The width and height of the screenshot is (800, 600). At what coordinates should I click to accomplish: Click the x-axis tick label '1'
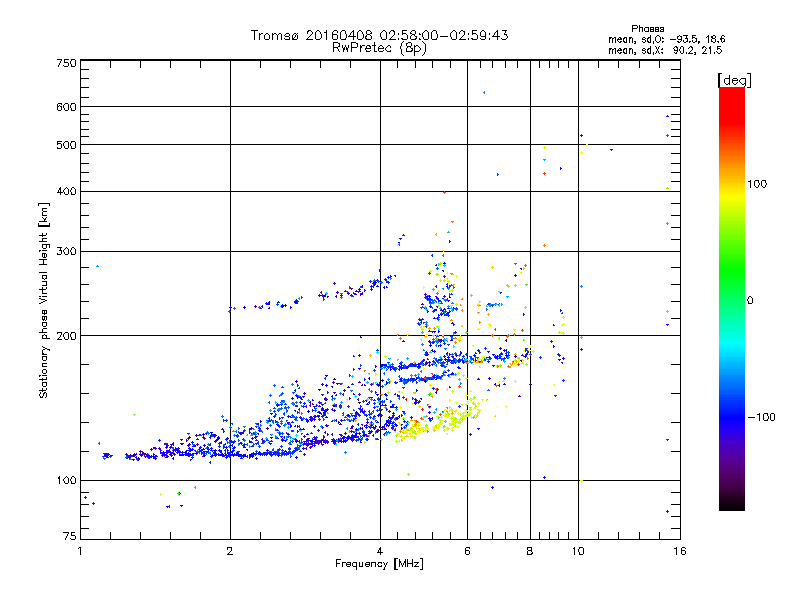[80, 551]
